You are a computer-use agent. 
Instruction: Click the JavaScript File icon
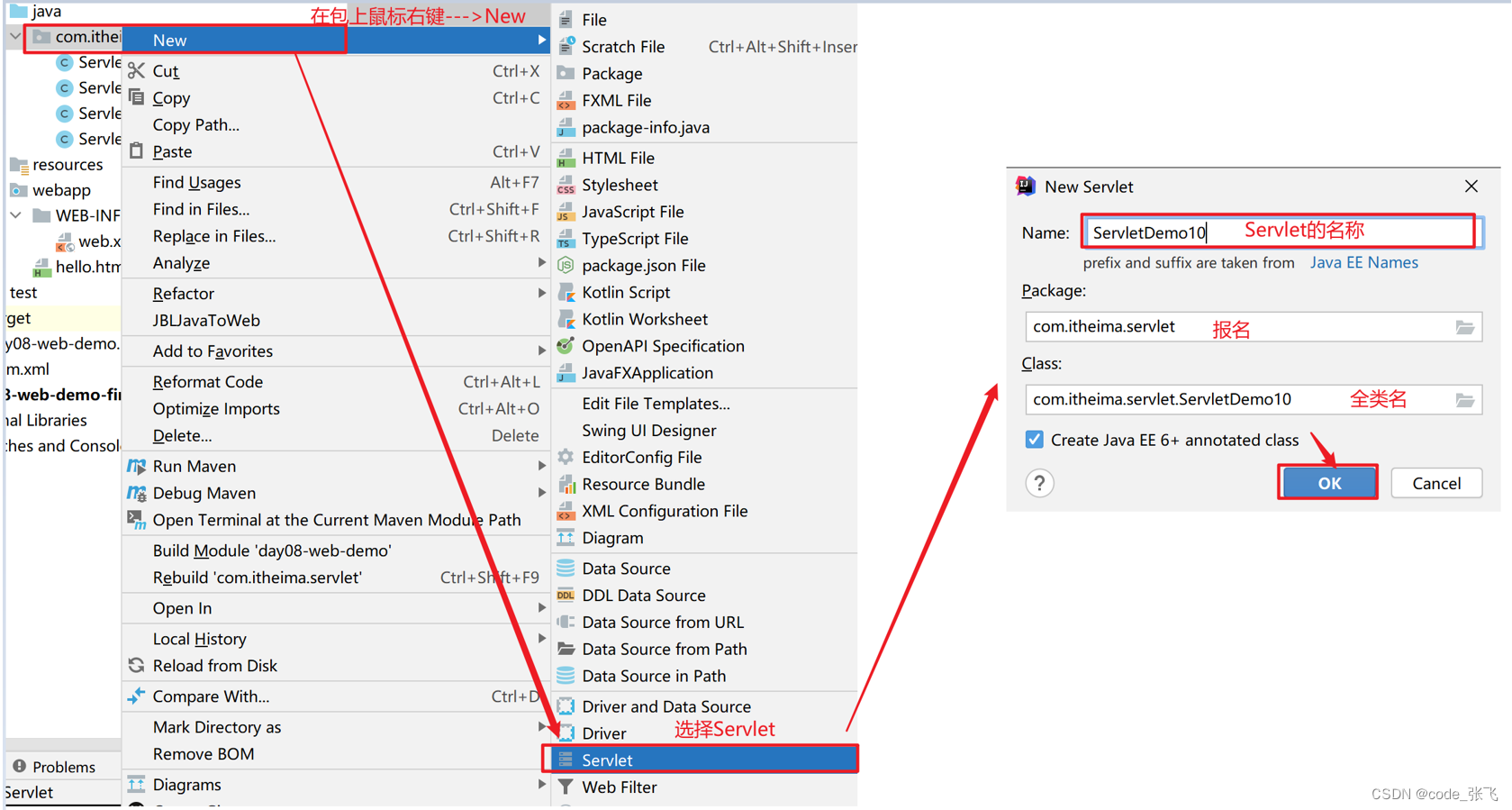(566, 212)
